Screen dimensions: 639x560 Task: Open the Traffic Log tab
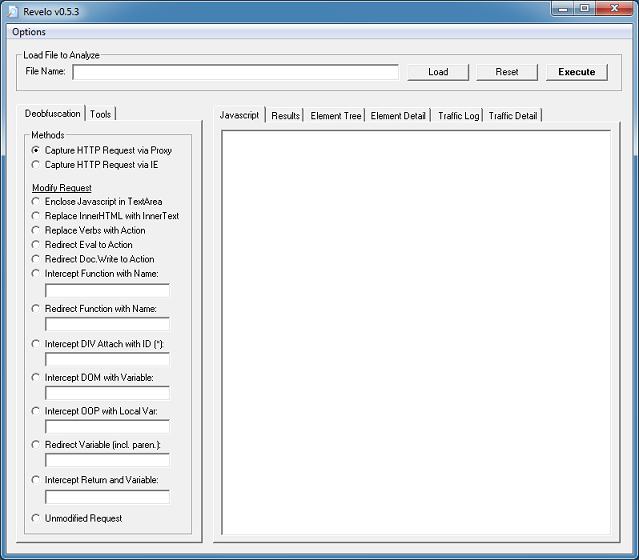458,115
